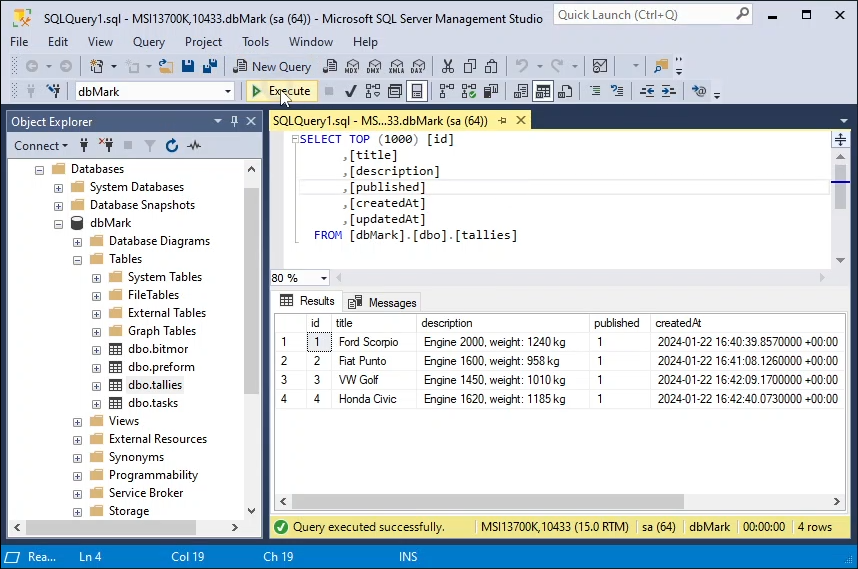Click the DAX query icon
The height and width of the screenshot is (569, 858).
pyautogui.click(x=418, y=66)
